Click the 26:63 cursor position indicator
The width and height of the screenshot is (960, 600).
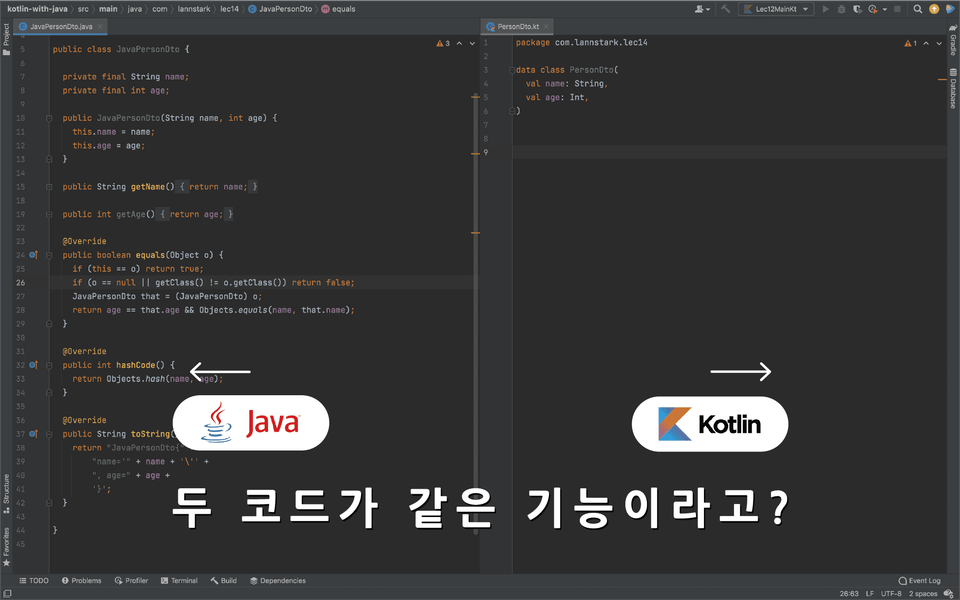coord(849,594)
